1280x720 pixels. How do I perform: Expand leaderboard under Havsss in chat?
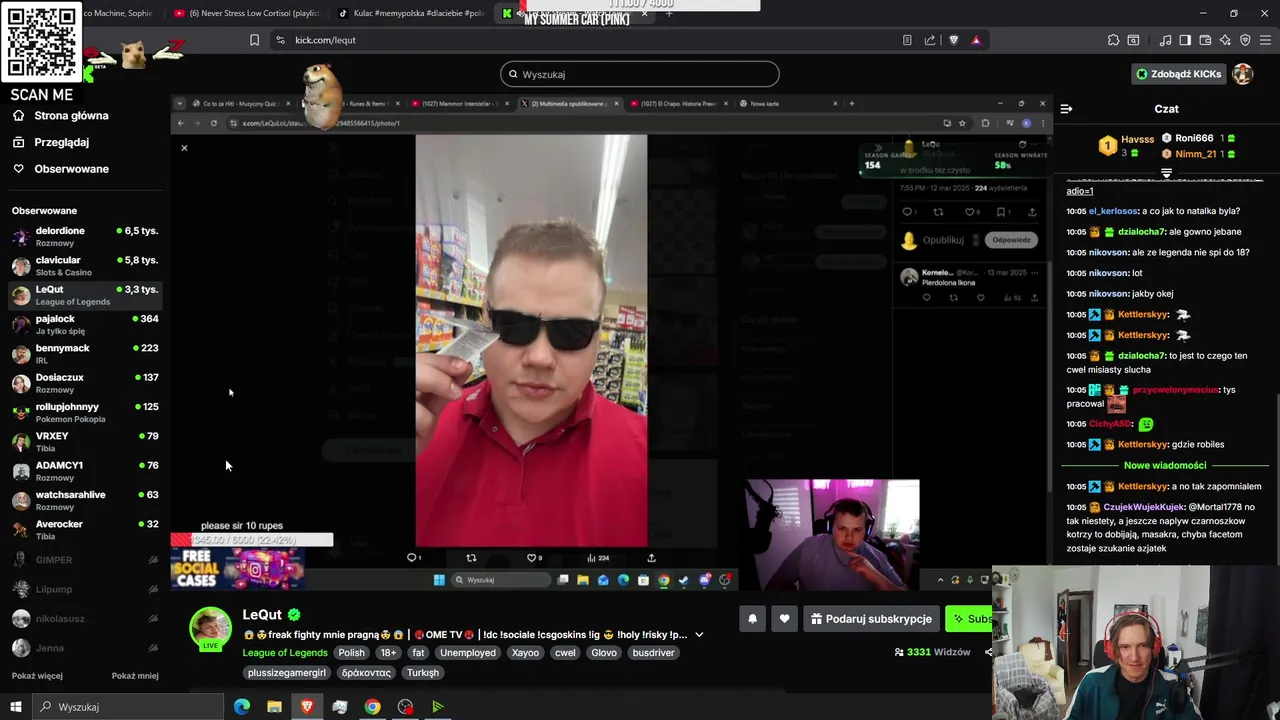pyautogui.click(x=1166, y=173)
